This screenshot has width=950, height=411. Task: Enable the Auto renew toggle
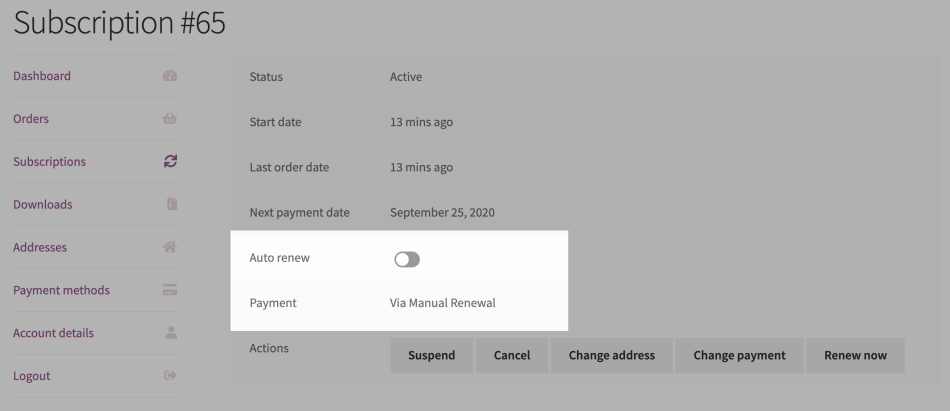click(x=407, y=259)
